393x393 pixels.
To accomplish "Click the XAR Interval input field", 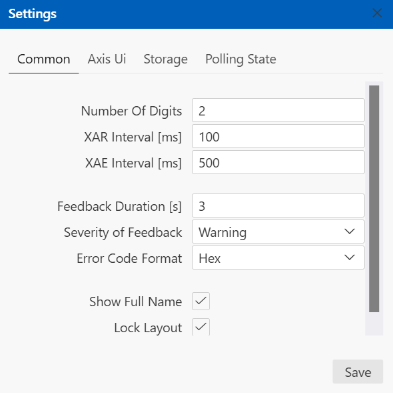I will pyautogui.click(x=278, y=136).
